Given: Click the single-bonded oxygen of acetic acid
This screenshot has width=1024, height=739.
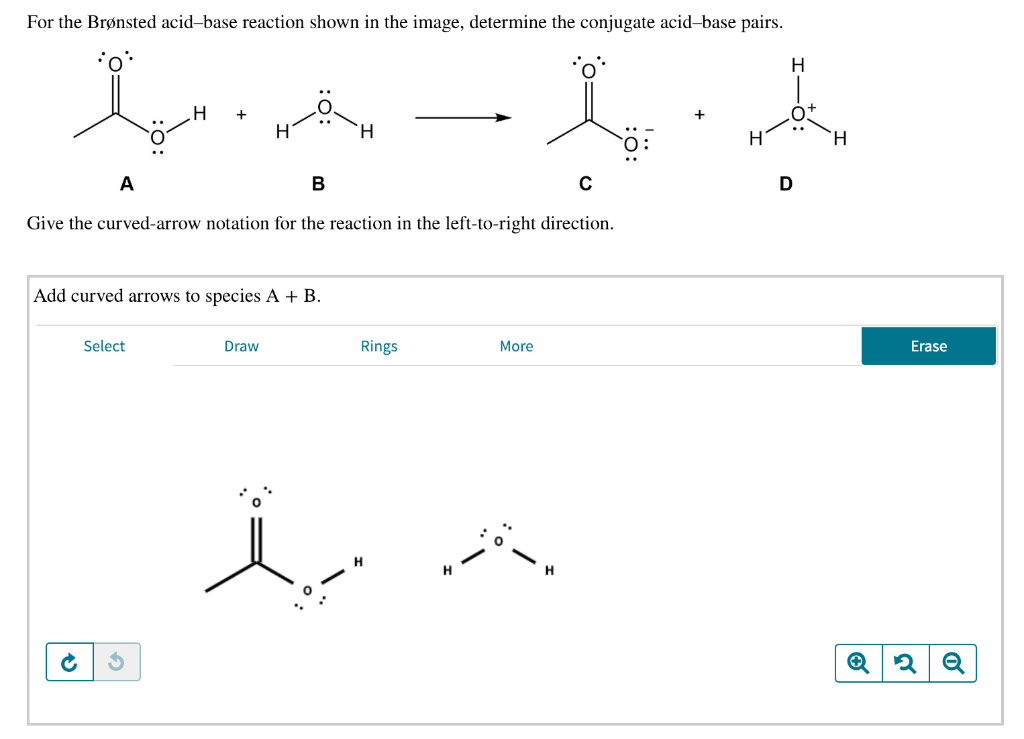Looking at the screenshot, I should [306, 590].
